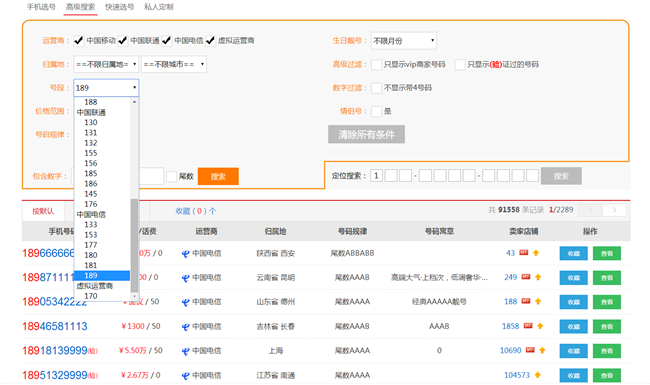Click 查看 button in 上海 row
650x385 pixels.
coord(606,351)
